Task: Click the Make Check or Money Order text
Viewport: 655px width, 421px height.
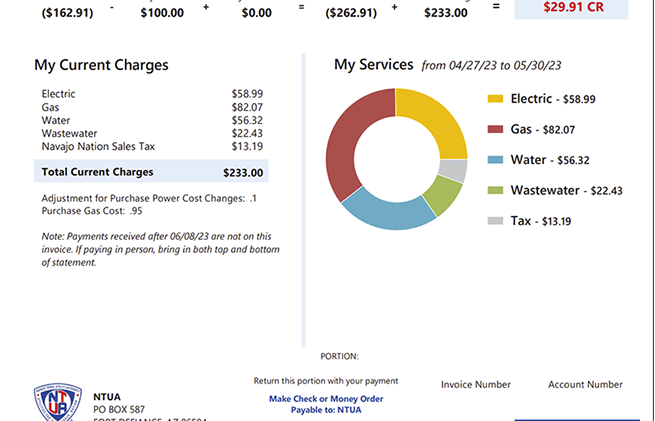Action: [x=326, y=398]
